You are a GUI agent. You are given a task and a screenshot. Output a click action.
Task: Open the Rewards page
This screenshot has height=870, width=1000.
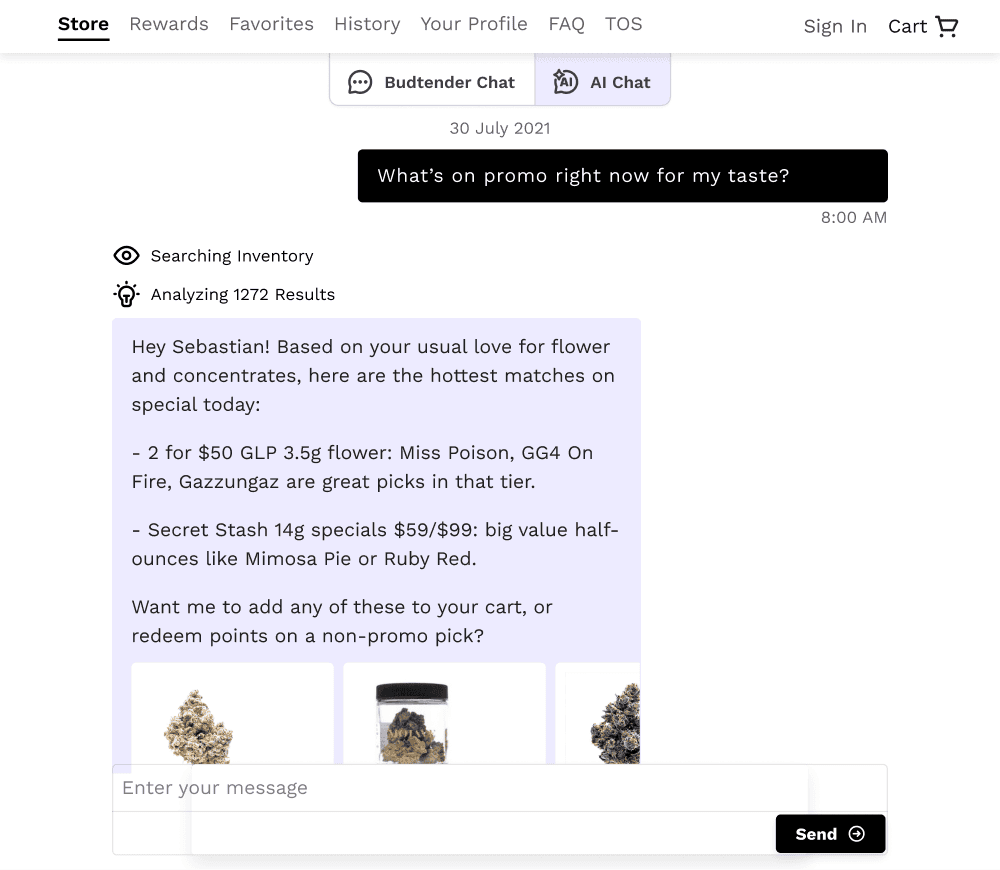pos(169,24)
